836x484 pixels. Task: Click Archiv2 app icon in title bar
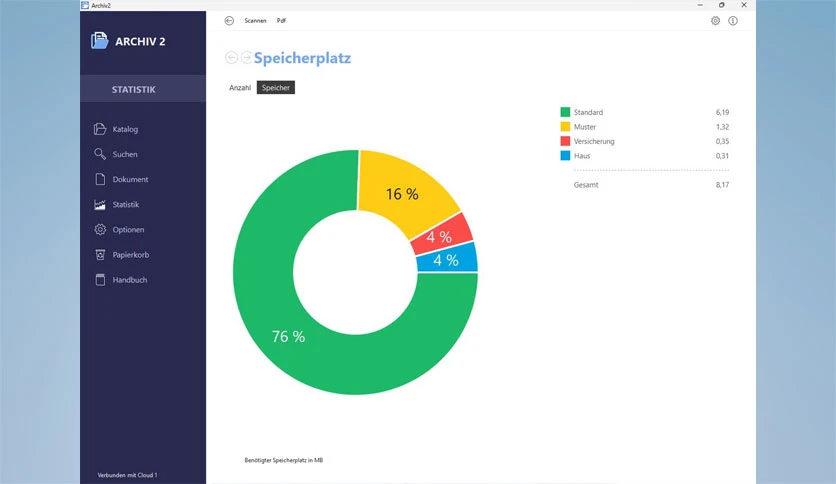[85, 5]
